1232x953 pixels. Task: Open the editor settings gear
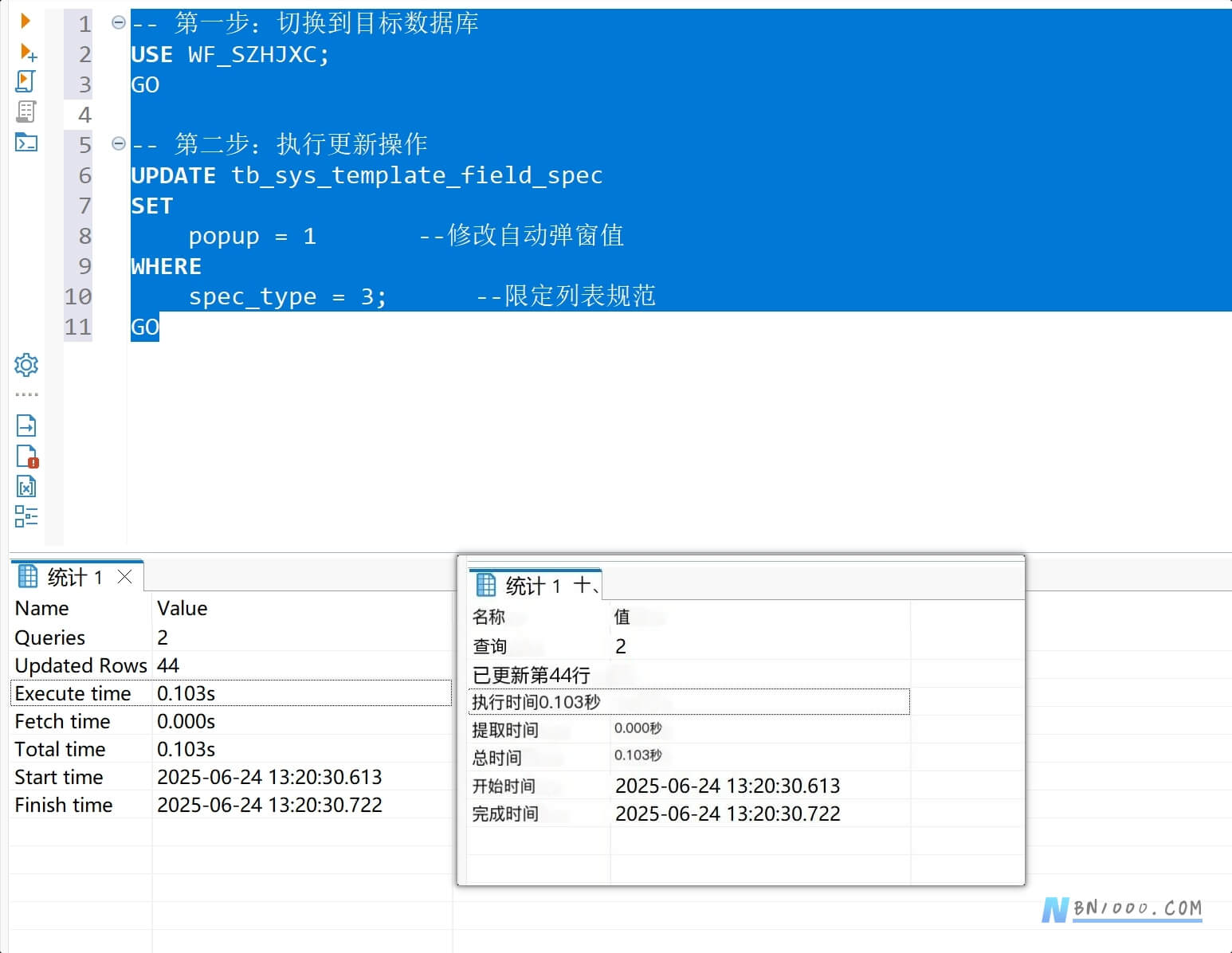pos(26,365)
